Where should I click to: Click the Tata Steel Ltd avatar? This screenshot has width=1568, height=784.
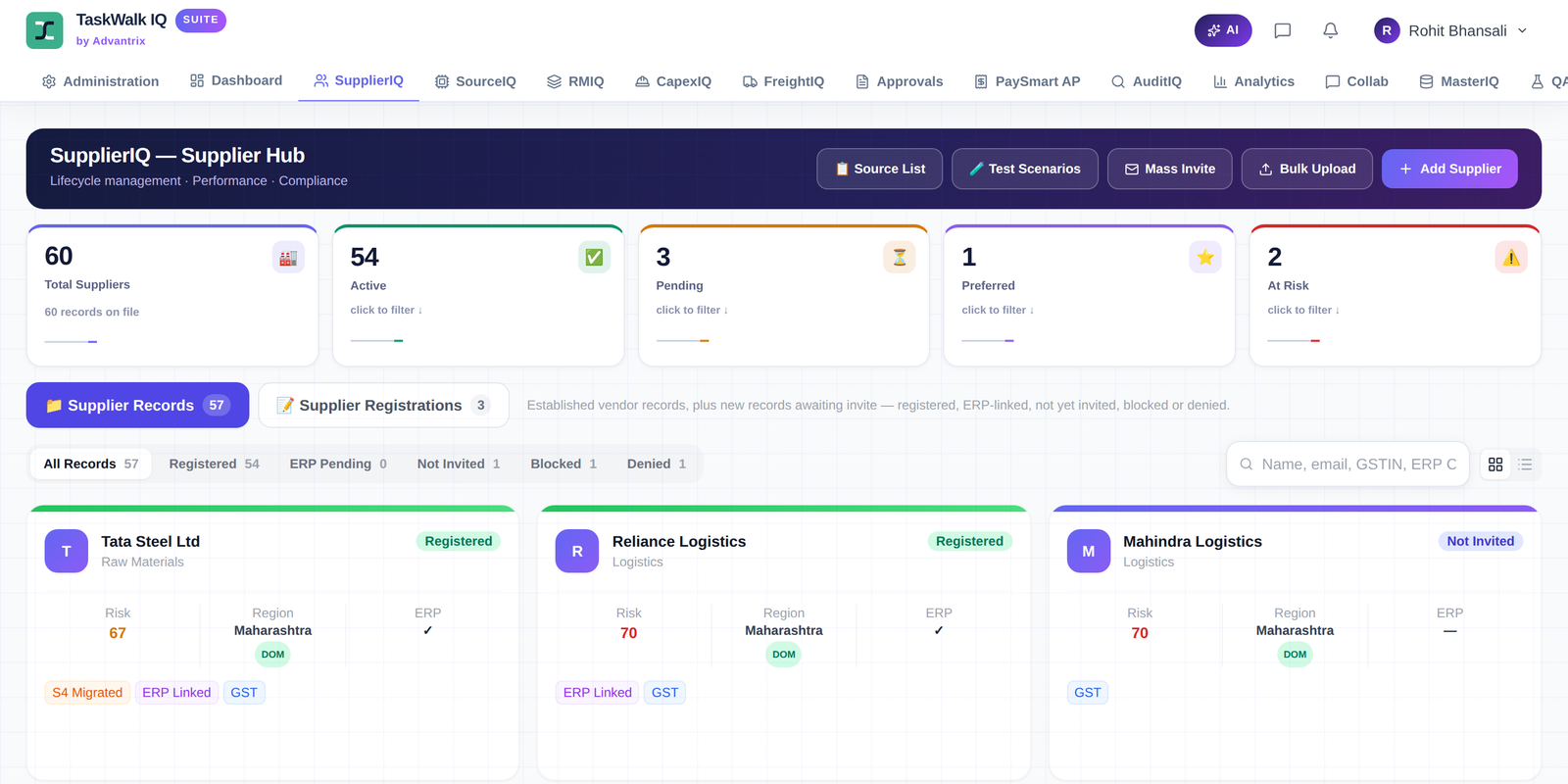(67, 551)
